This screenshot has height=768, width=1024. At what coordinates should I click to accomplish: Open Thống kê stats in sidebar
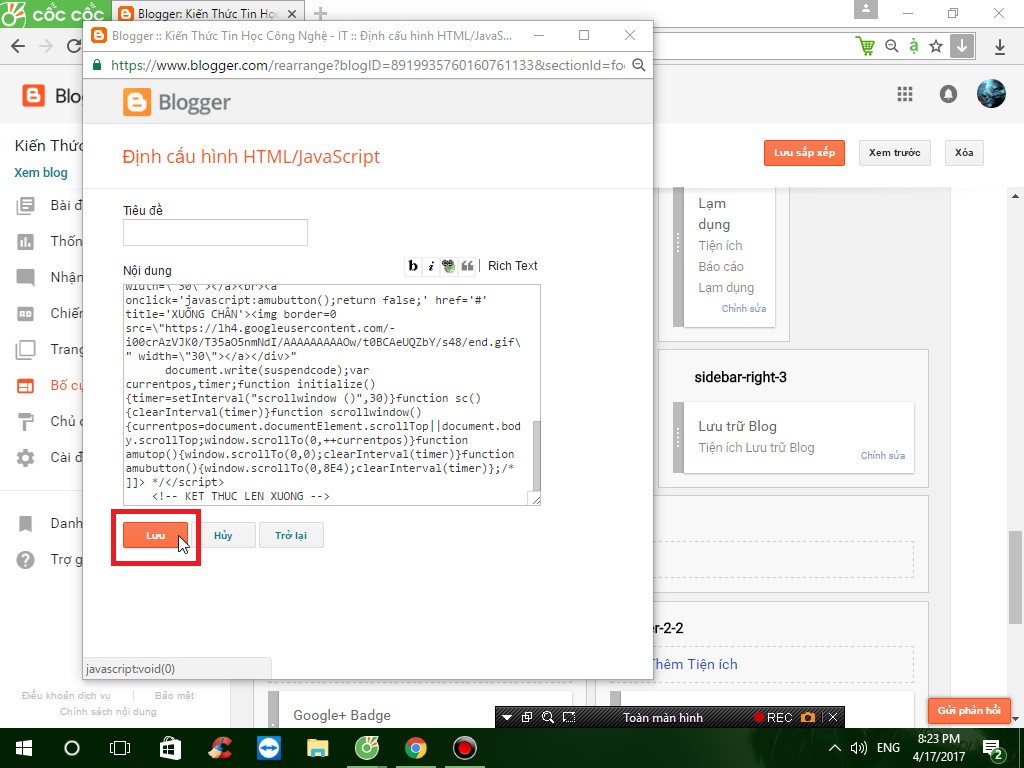(x=49, y=242)
